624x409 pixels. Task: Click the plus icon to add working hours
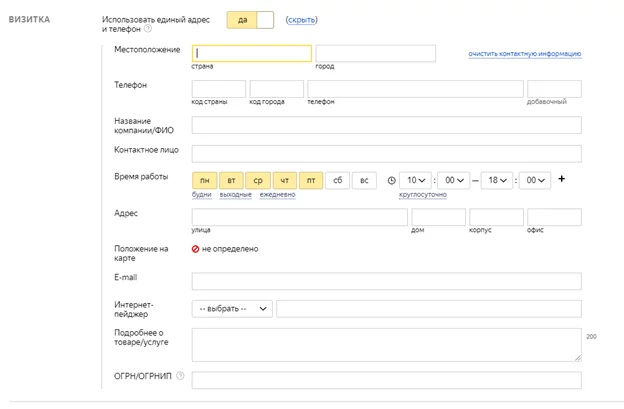[562, 179]
